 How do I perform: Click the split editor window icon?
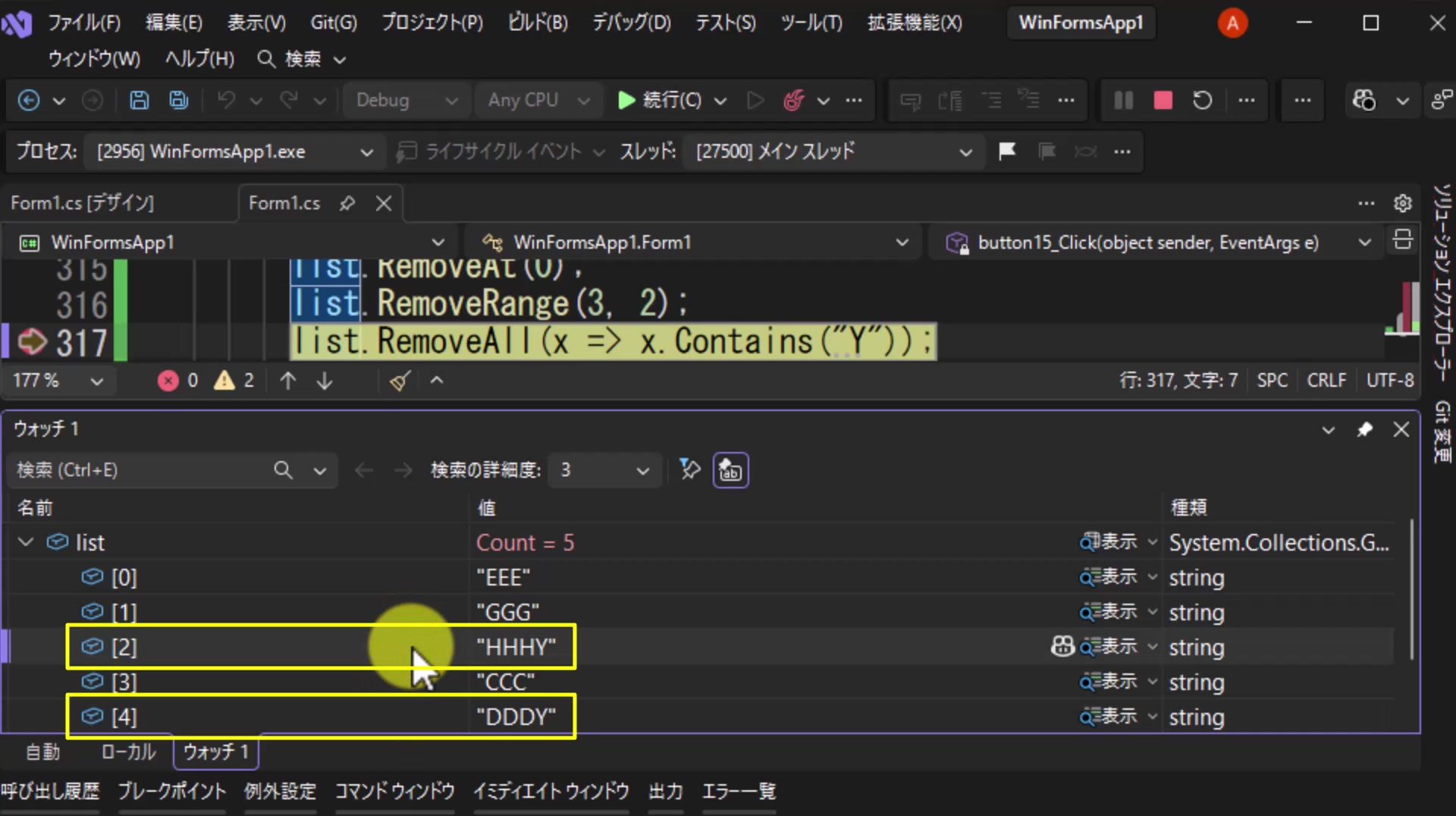(1402, 240)
